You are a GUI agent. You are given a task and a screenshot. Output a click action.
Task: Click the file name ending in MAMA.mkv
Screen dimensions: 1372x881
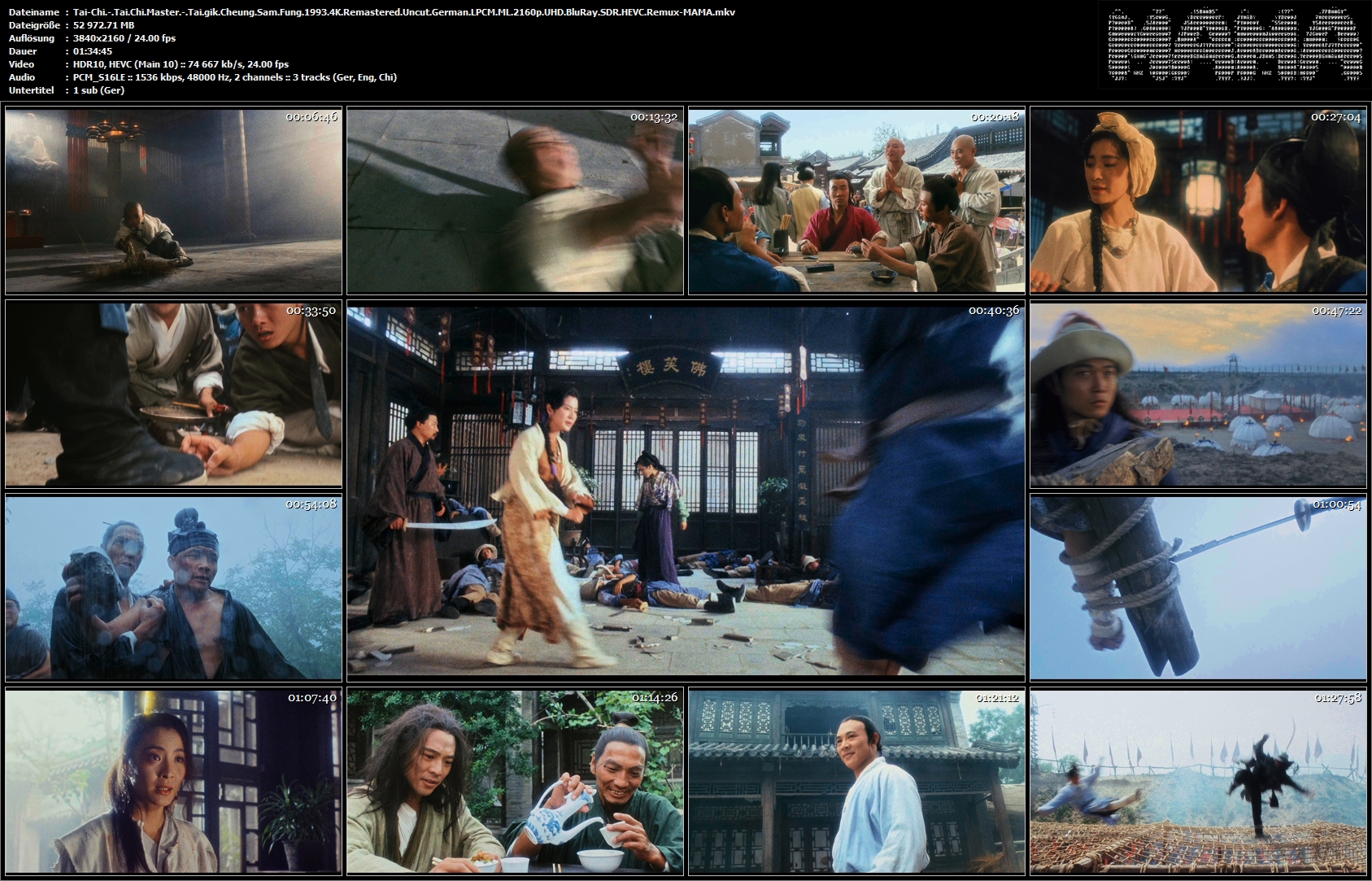coord(404,12)
